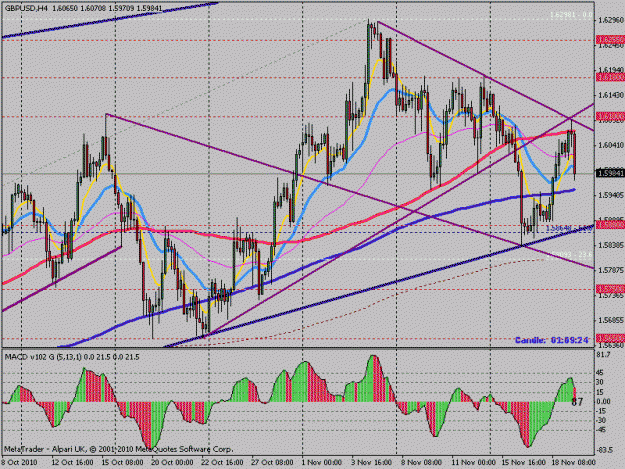Click the 1.57875 price axis label
Screen dimensions: 625x469
(x=611, y=270)
